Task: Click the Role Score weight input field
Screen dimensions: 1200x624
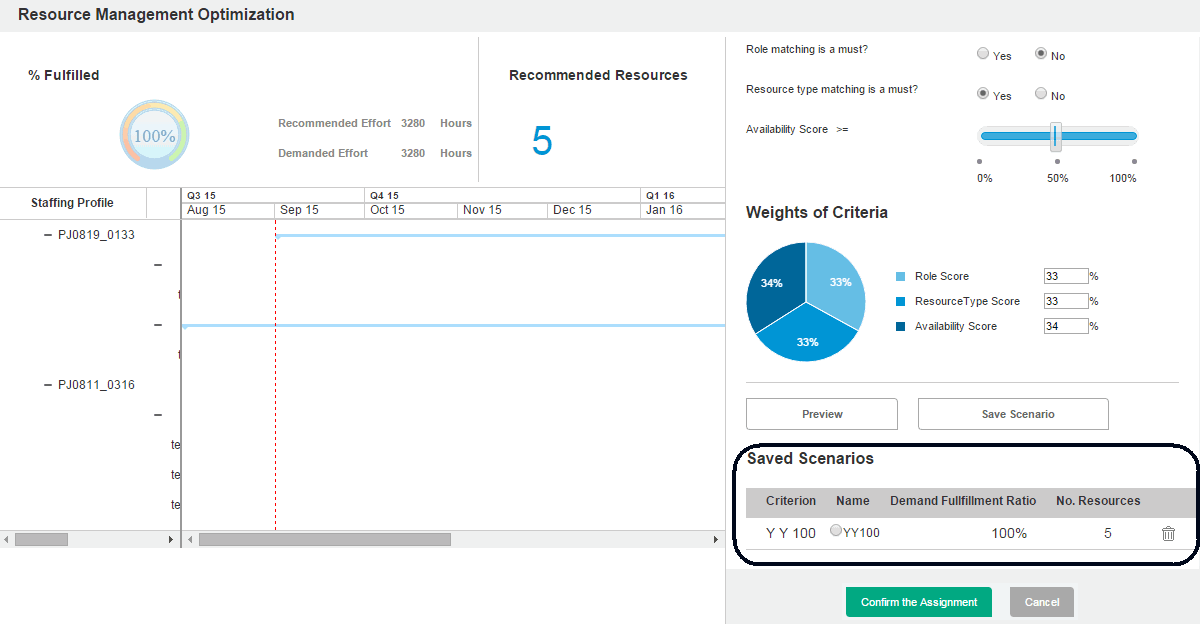Action: pos(1065,276)
